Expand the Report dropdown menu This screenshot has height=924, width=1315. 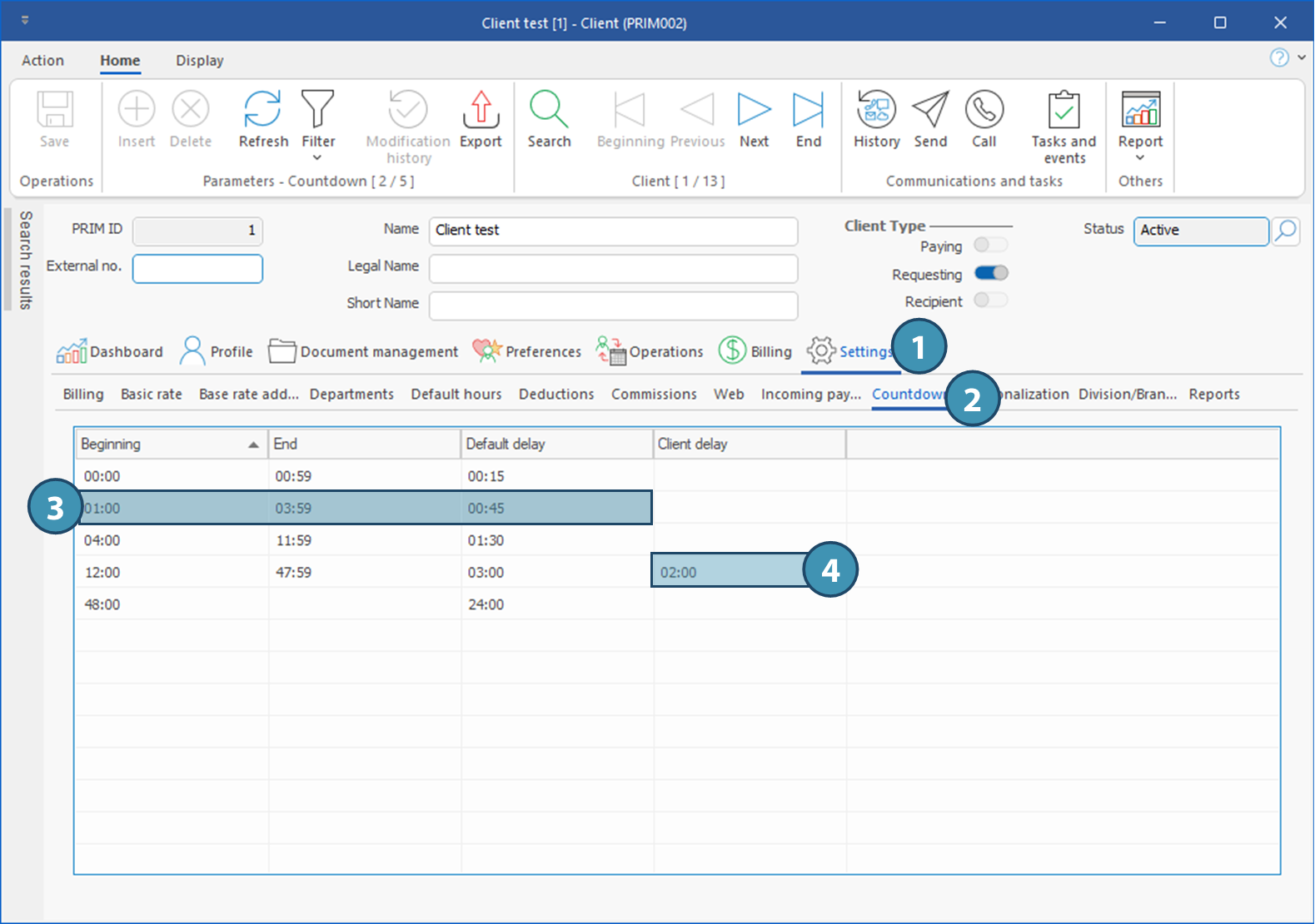(1140, 157)
